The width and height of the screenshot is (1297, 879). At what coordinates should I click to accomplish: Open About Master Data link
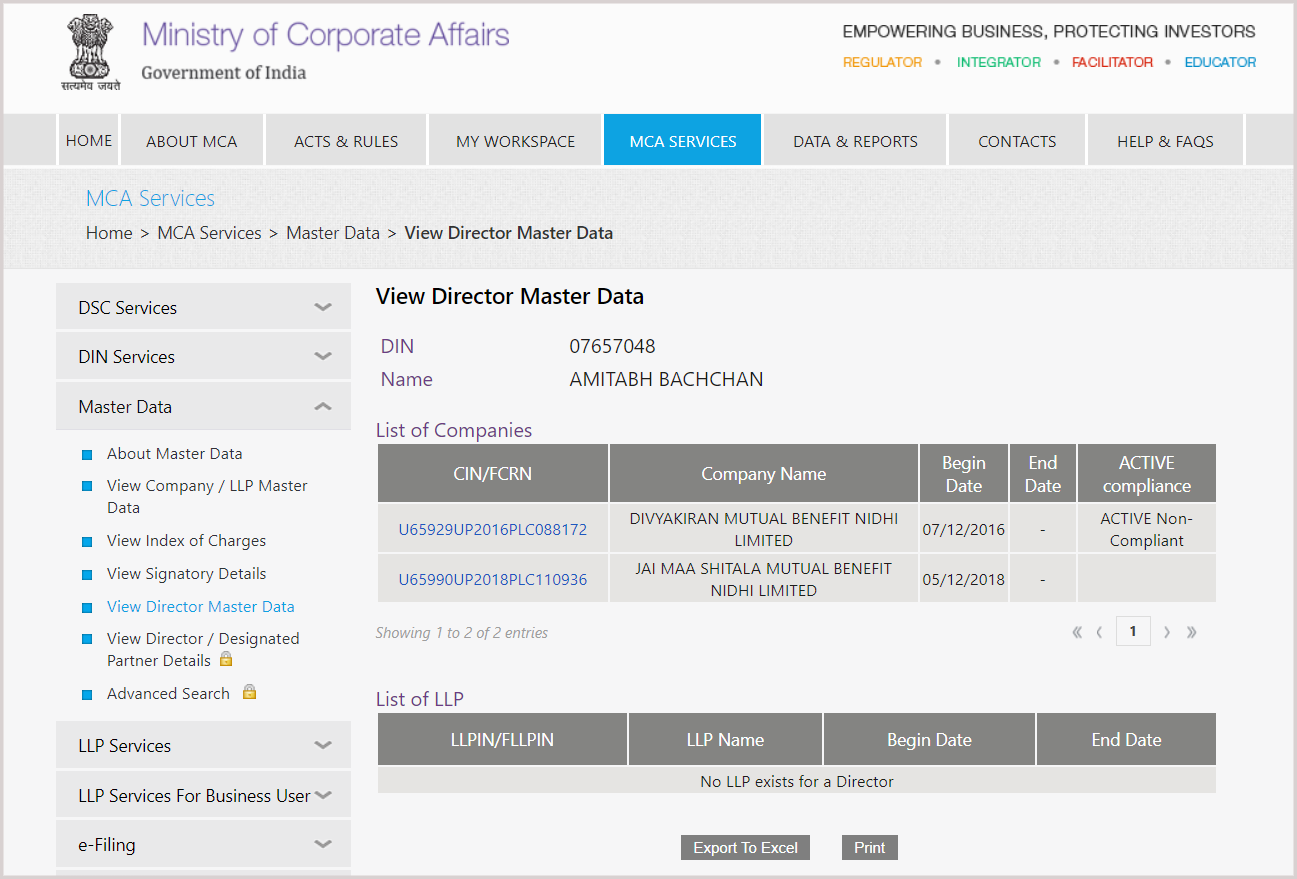point(175,453)
